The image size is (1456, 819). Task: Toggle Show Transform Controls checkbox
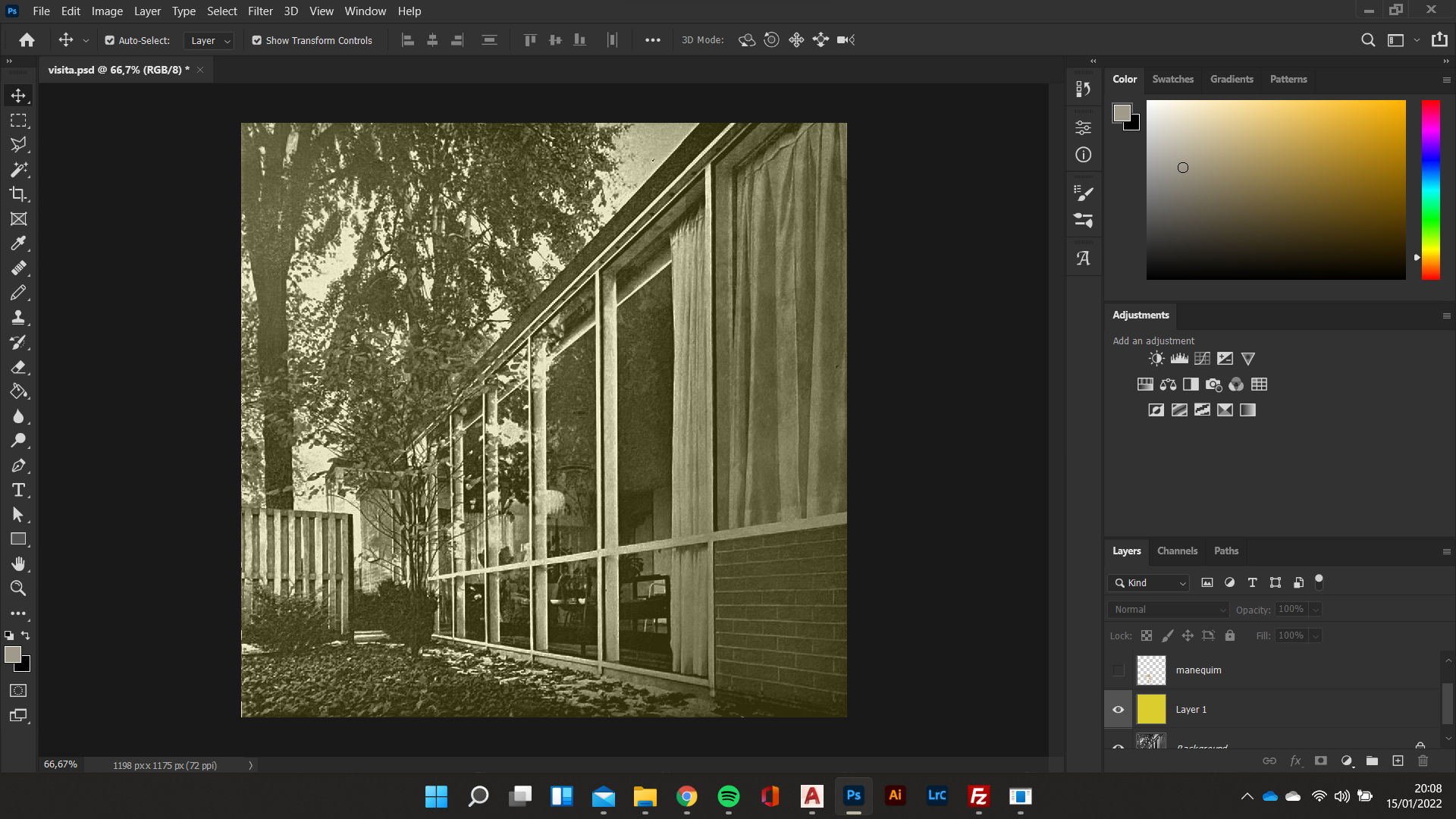pos(256,40)
